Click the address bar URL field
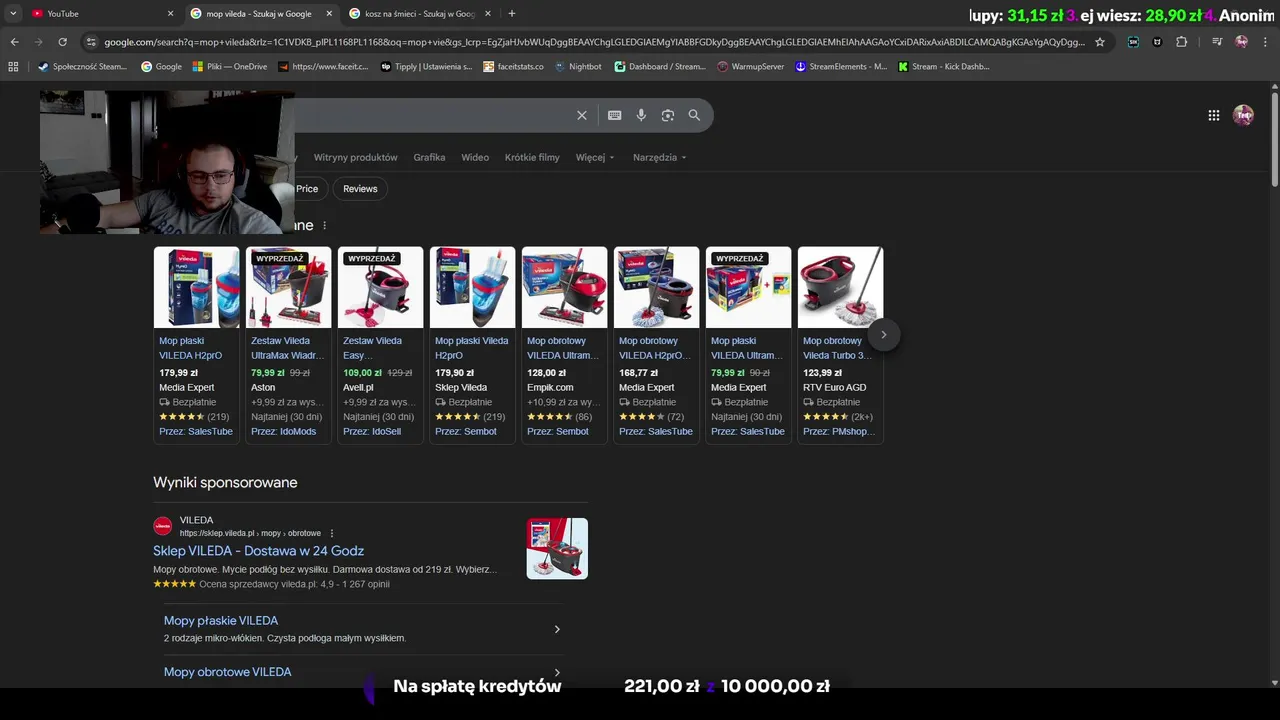The image size is (1280, 720). pos(594,42)
